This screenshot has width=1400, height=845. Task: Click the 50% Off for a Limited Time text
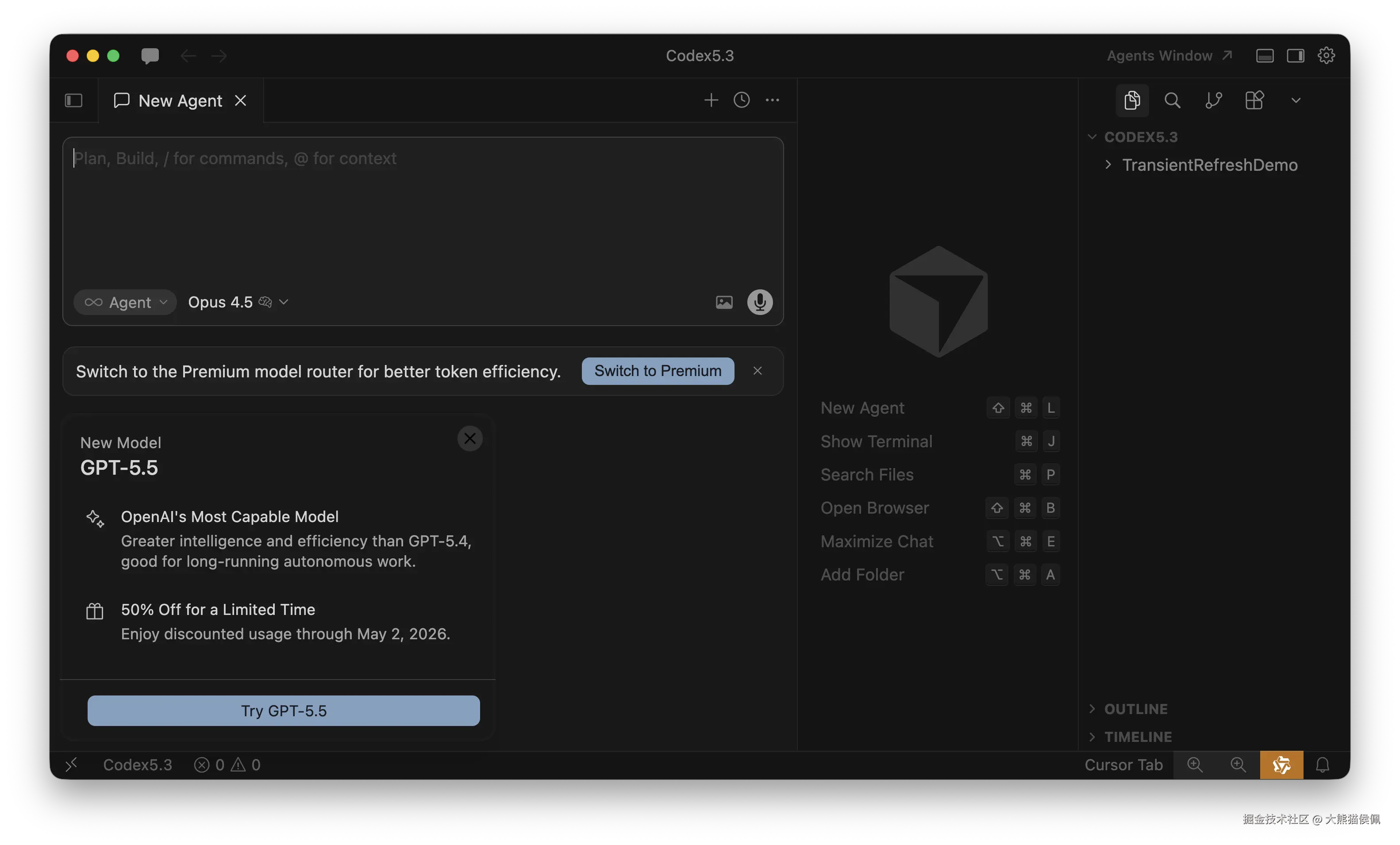pyautogui.click(x=218, y=609)
